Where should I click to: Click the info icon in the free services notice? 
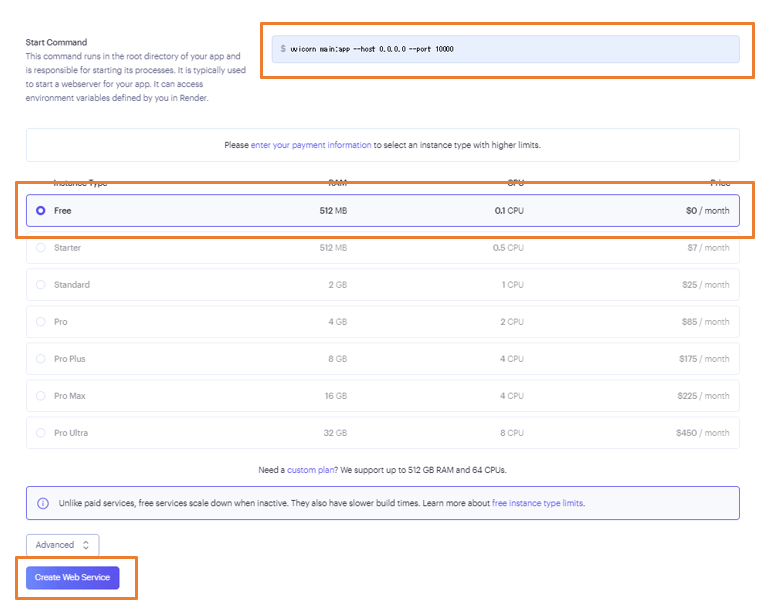pos(43,503)
